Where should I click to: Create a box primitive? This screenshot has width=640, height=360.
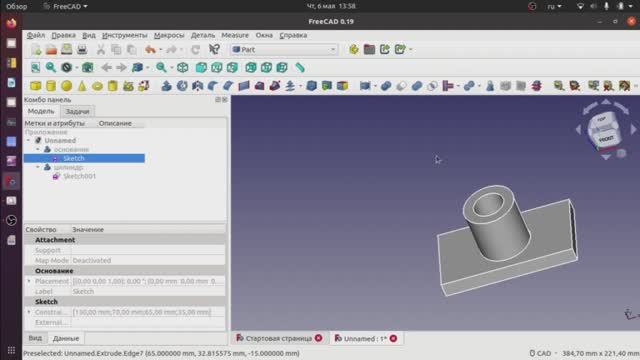point(36,86)
